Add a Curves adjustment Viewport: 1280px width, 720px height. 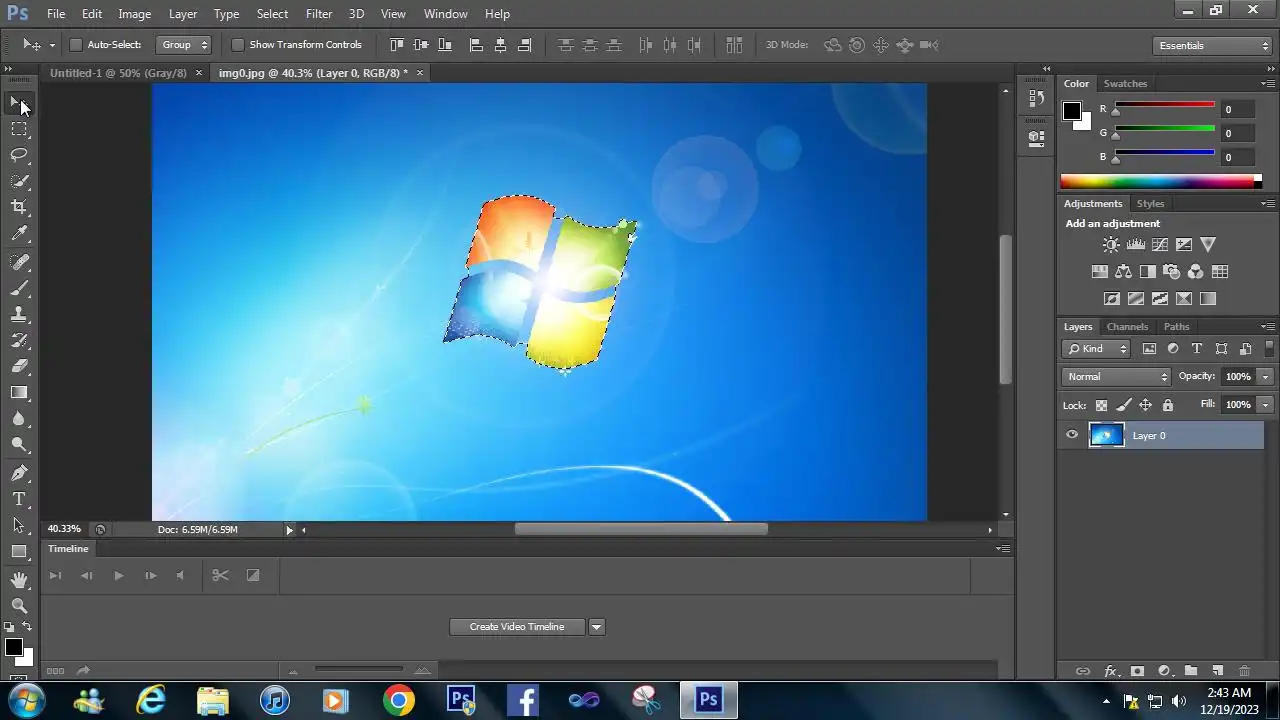click(1160, 244)
